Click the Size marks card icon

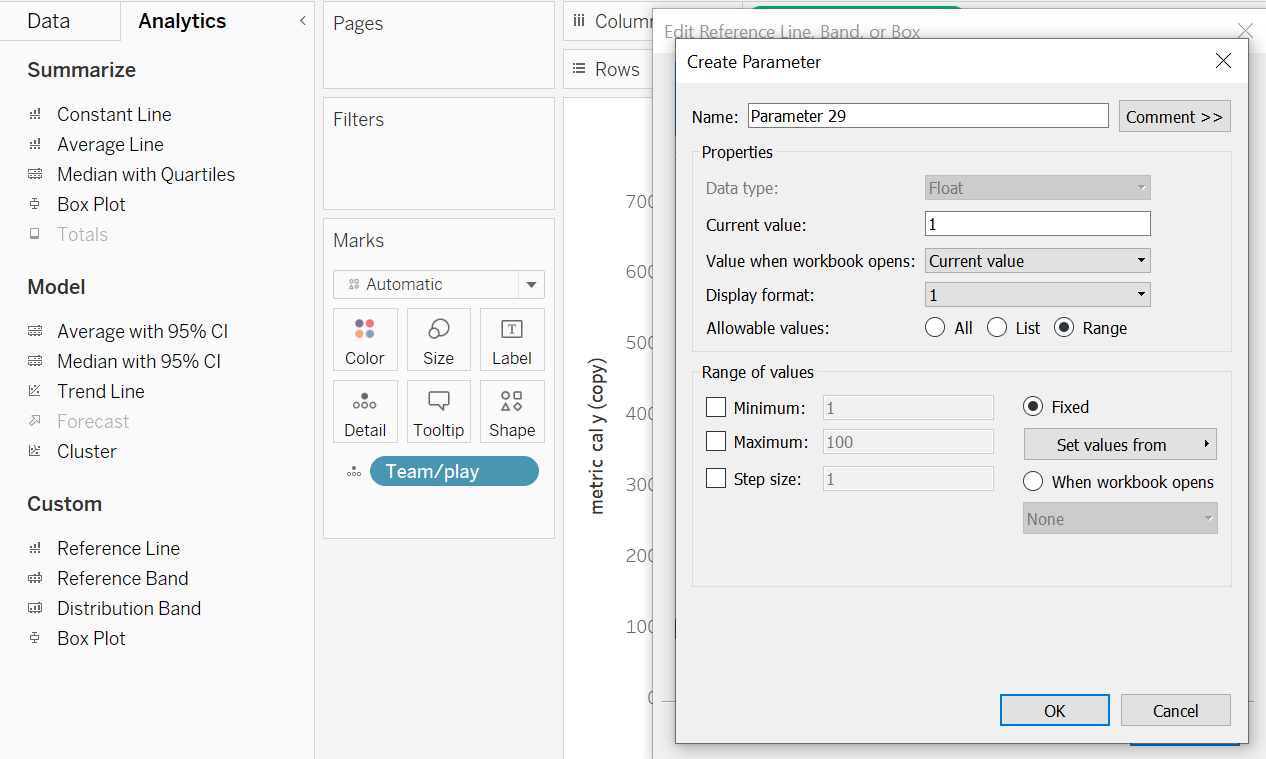pos(438,339)
